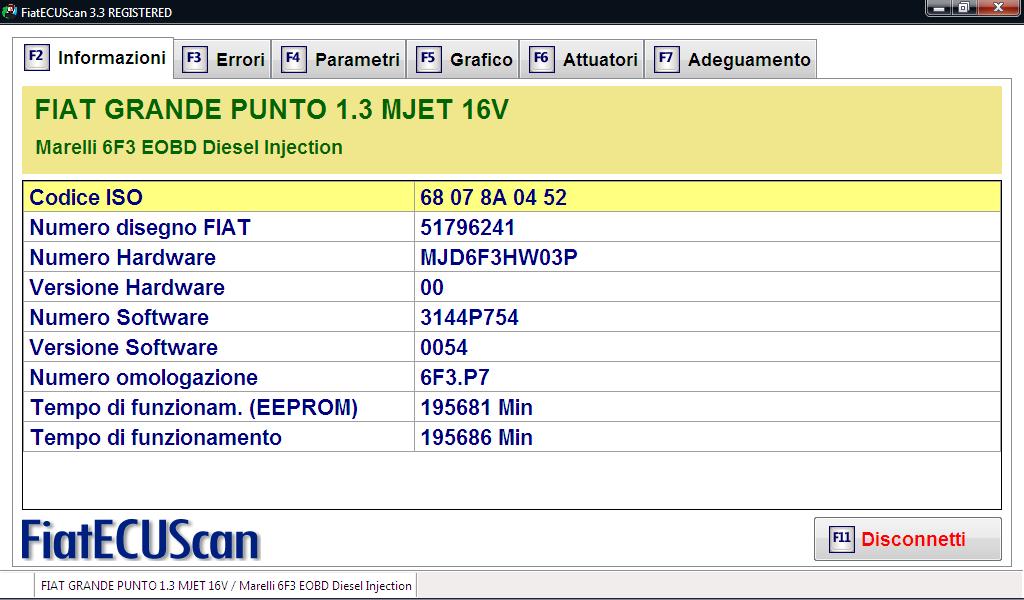Select the Versione Hardware label
This screenshot has width=1024, height=600.
coord(127,287)
